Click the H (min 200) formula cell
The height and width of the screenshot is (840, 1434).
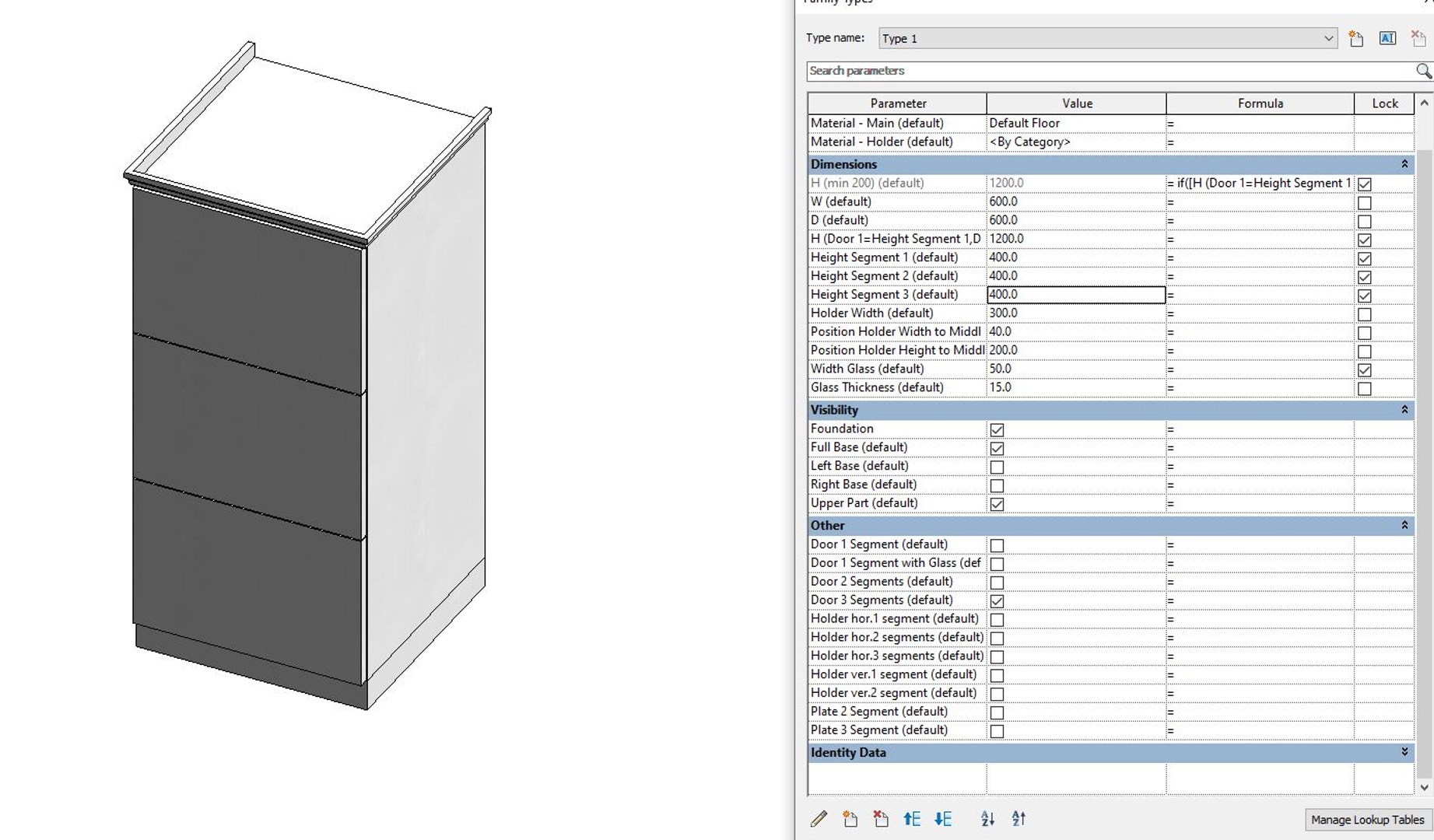point(1260,183)
